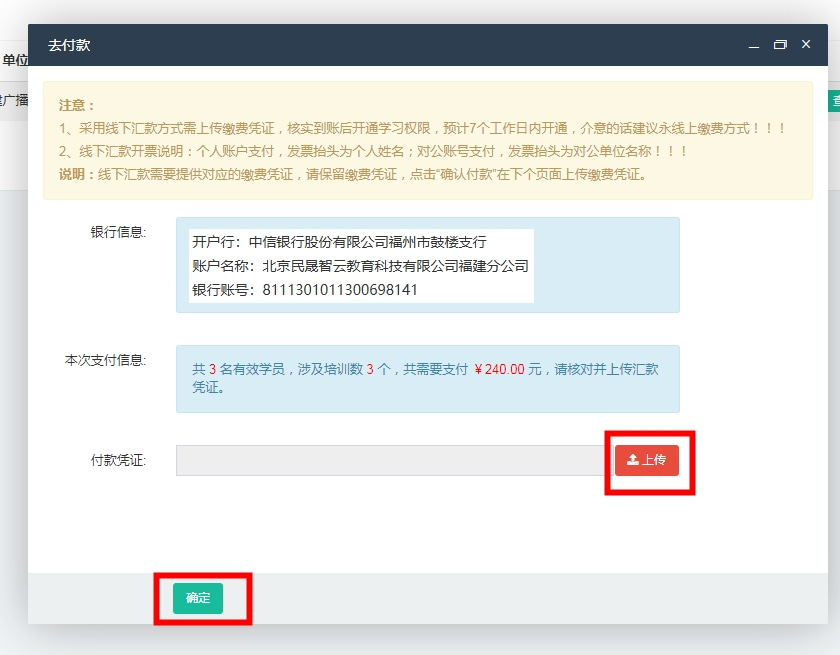Viewport: 840px width, 655px height.
Task: Click the red 上传 upload button
Action: coord(646,460)
